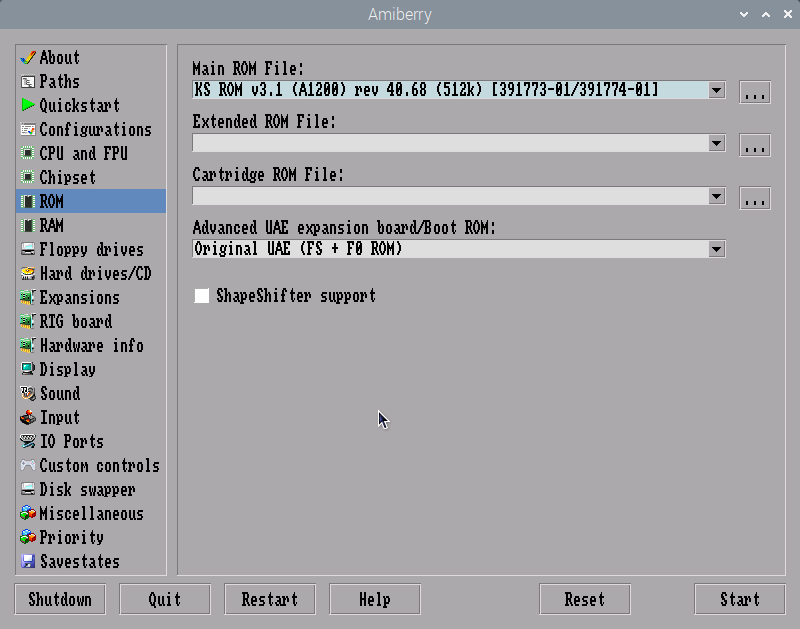Open CPU and FPU chip icon
Viewport: 800px width, 629px height.
click(x=28, y=153)
